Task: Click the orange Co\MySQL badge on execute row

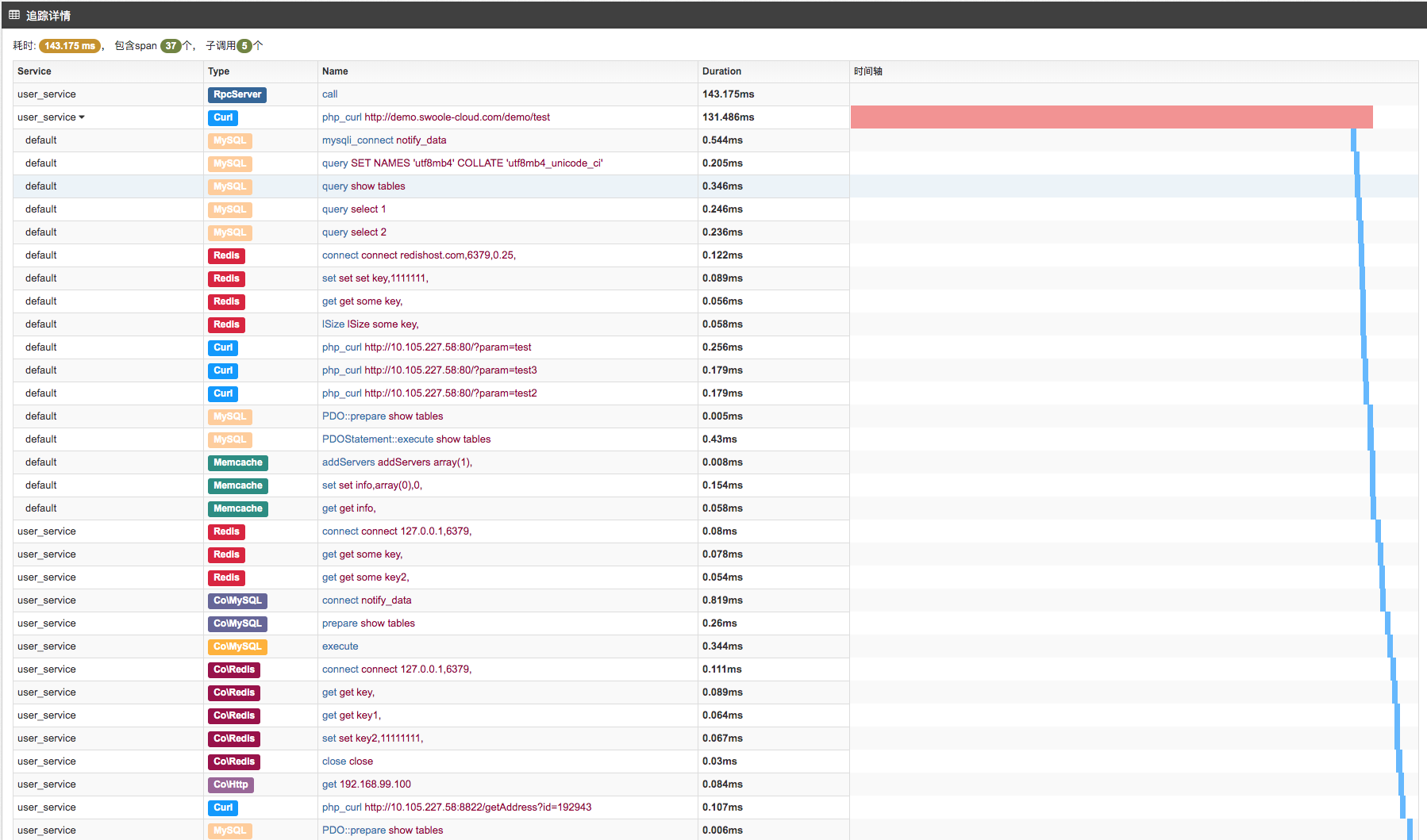Action: [x=237, y=646]
